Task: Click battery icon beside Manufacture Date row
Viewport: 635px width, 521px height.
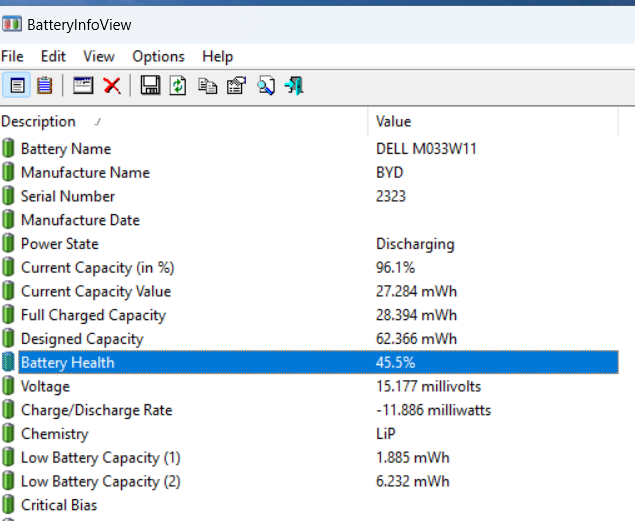Action: pyautogui.click(x=8, y=219)
